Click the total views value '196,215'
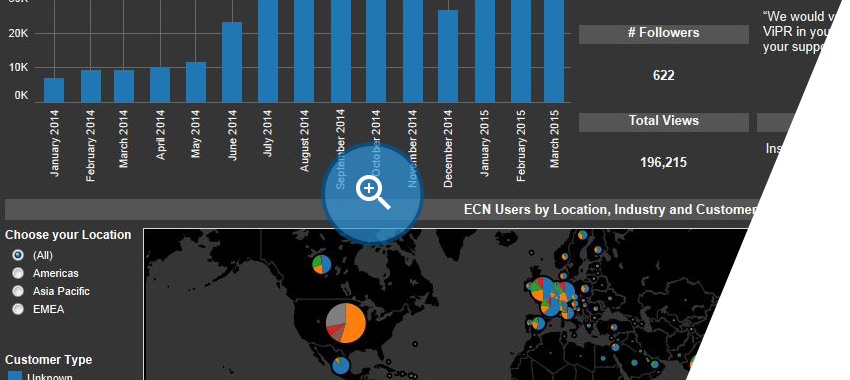This screenshot has width=850, height=380. [x=664, y=162]
